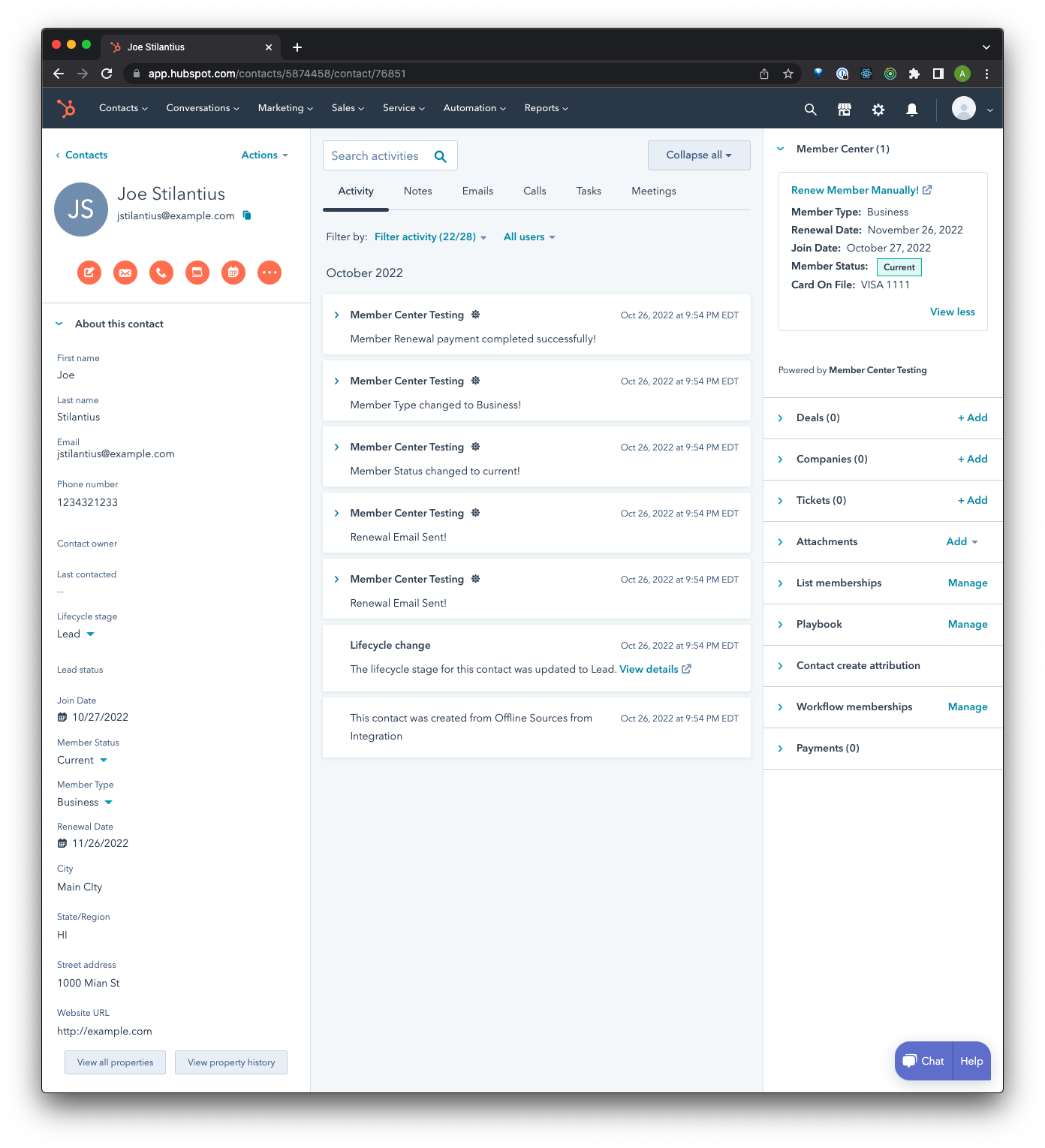Open HubSpot search from the top bar
Viewport: 1045px width, 1148px height.
pyautogui.click(x=810, y=109)
